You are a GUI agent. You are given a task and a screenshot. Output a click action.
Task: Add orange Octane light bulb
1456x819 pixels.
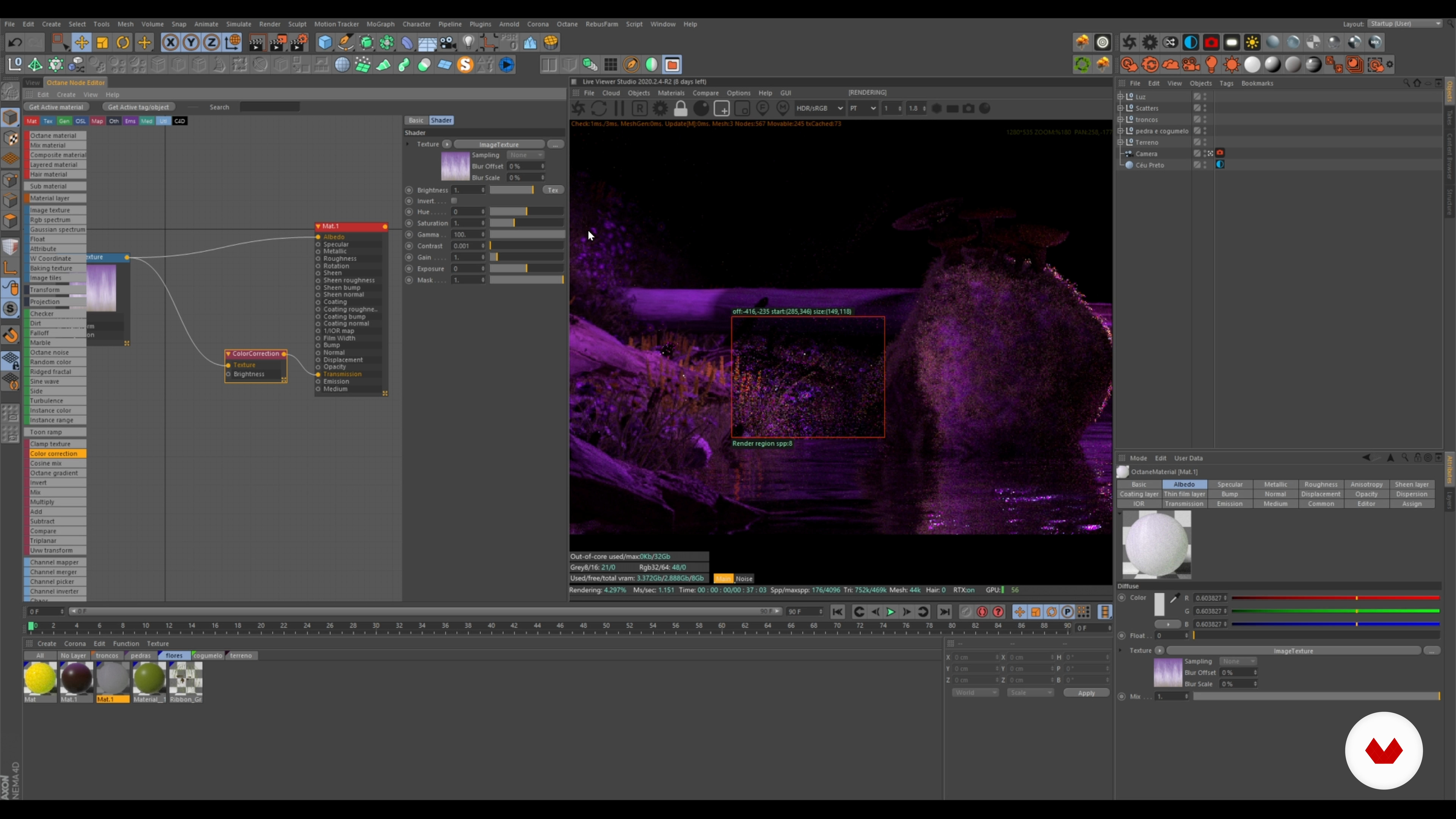[1211, 65]
